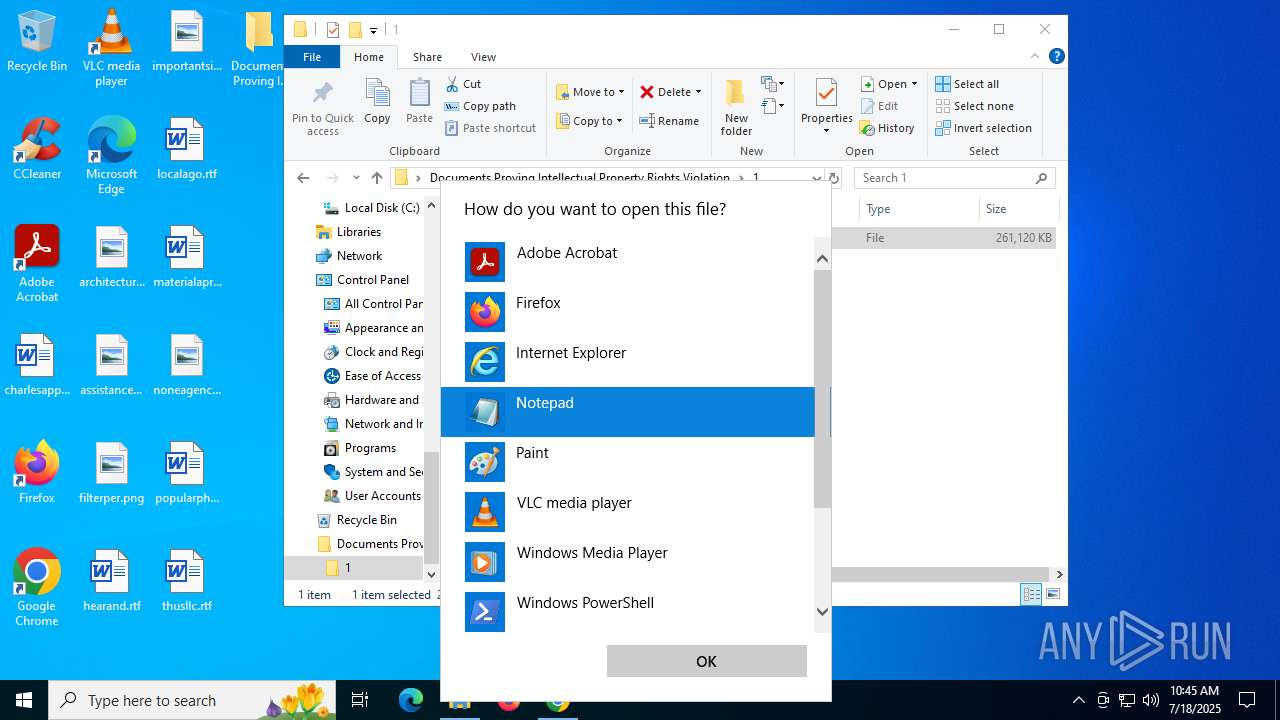The image size is (1280, 720).
Task: Open the Move to dropdown
Action: (x=590, y=92)
